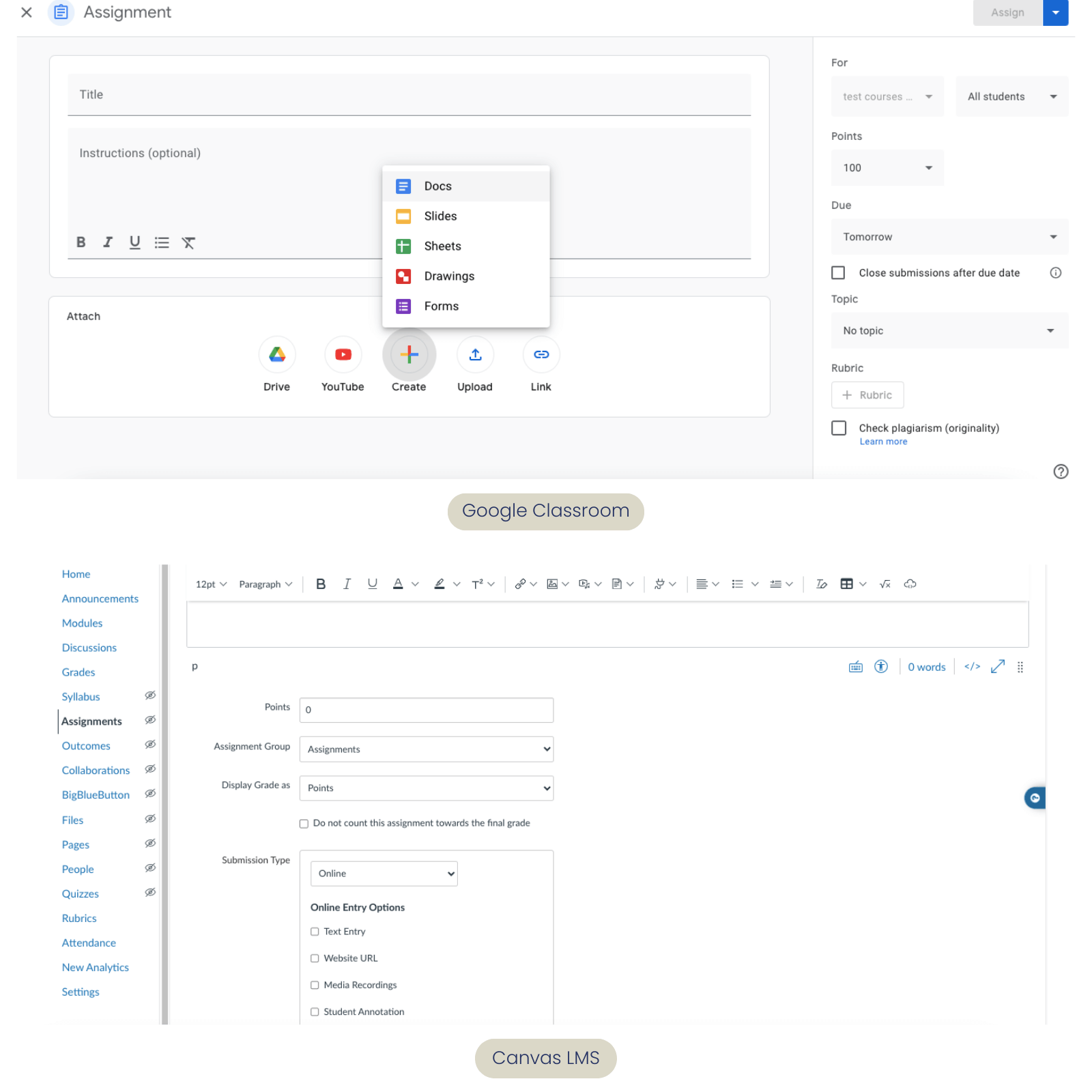Viewport: 1092px width, 1092px height.
Task: Open the All students dropdown
Action: tap(1012, 96)
